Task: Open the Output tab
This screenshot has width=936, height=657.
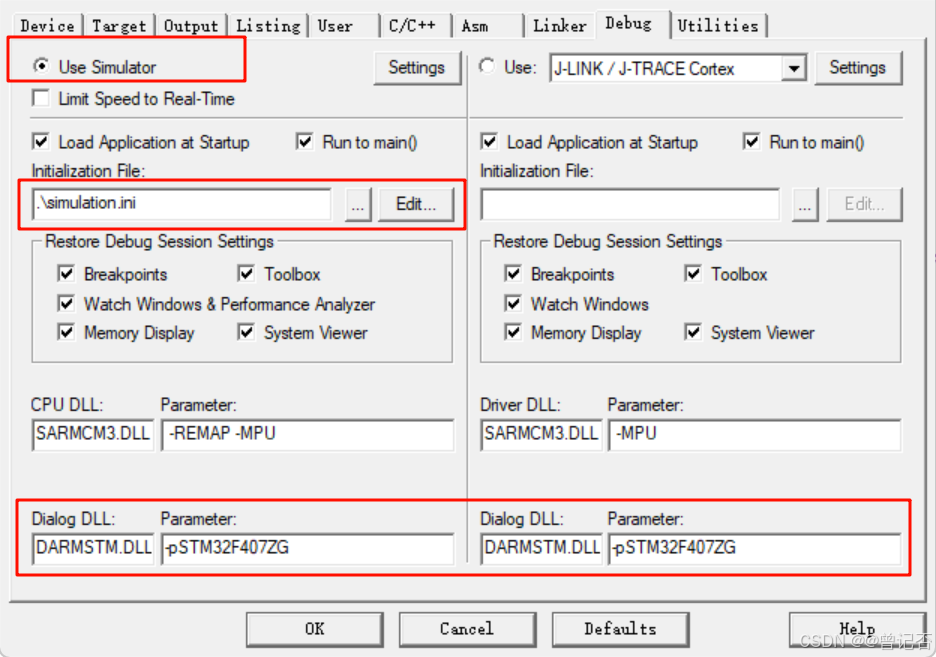Action: point(191,26)
